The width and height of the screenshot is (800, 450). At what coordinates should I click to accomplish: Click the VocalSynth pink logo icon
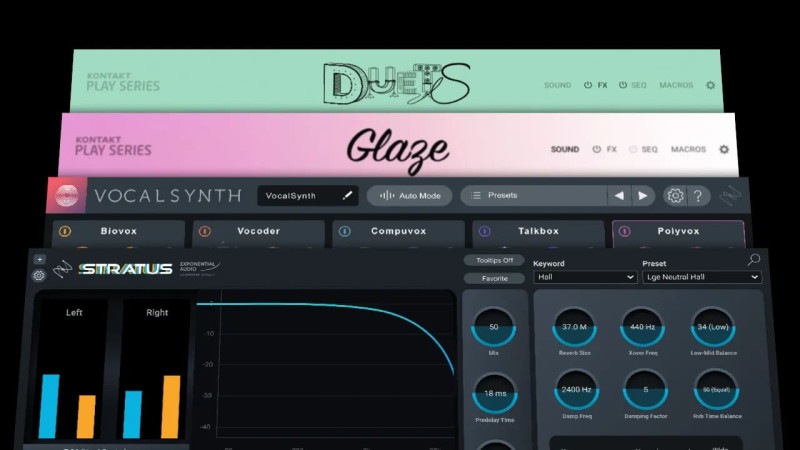click(x=67, y=195)
